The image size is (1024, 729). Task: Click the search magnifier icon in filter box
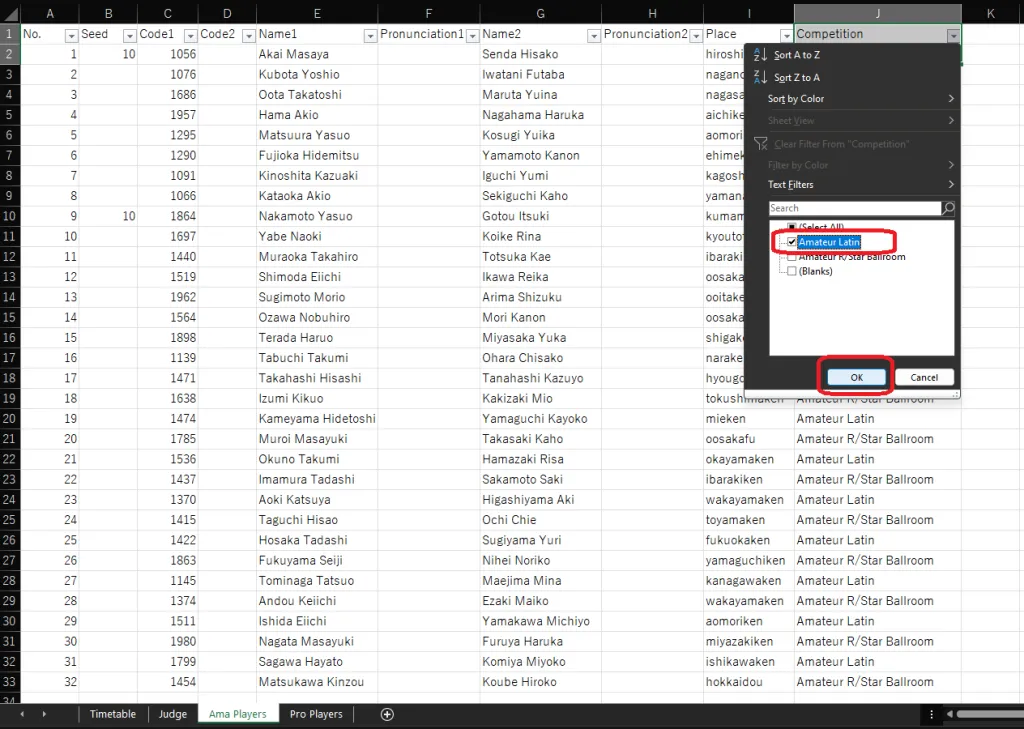click(948, 208)
